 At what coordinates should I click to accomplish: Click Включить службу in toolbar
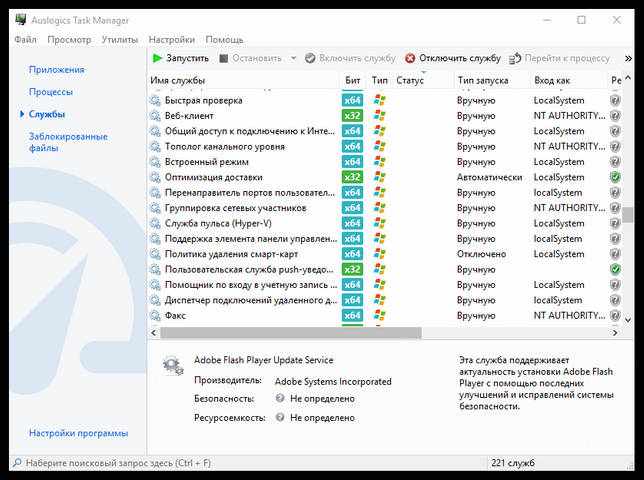click(x=350, y=58)
